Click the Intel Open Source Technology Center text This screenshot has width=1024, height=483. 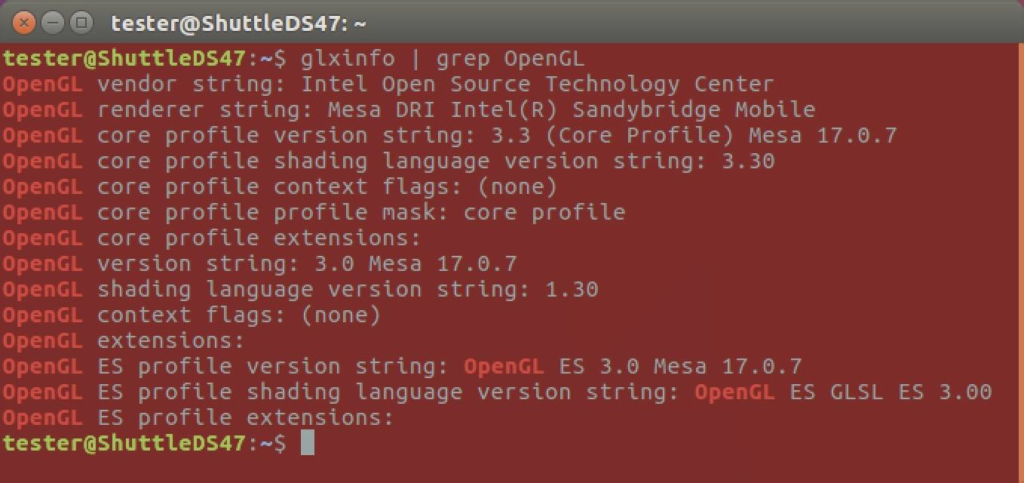click(537, 84)
